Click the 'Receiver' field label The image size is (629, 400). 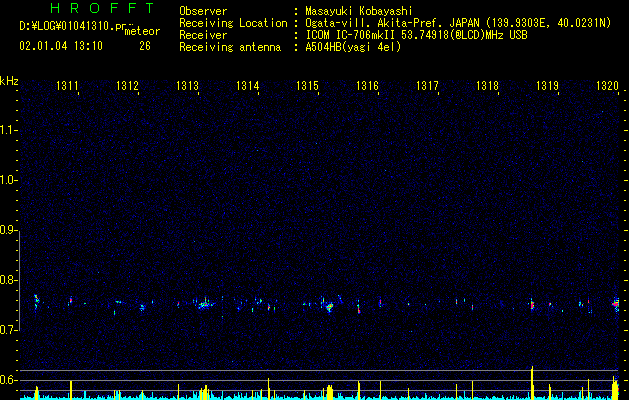click(203, 35)
